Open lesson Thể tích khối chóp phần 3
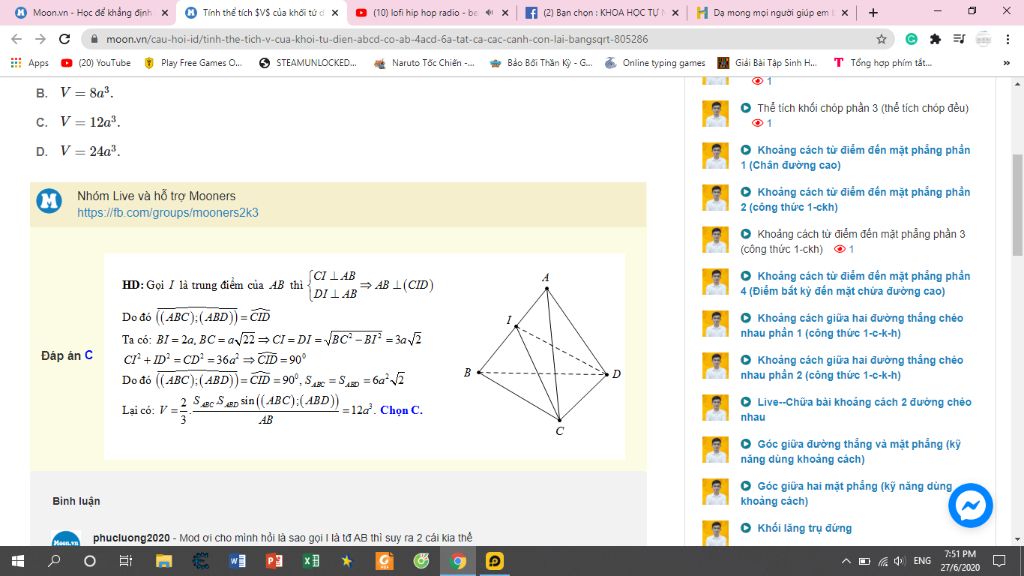Image resolution: width=1024 pixels, height=576 pixels. pyautogui.click(x=863, y=108)
